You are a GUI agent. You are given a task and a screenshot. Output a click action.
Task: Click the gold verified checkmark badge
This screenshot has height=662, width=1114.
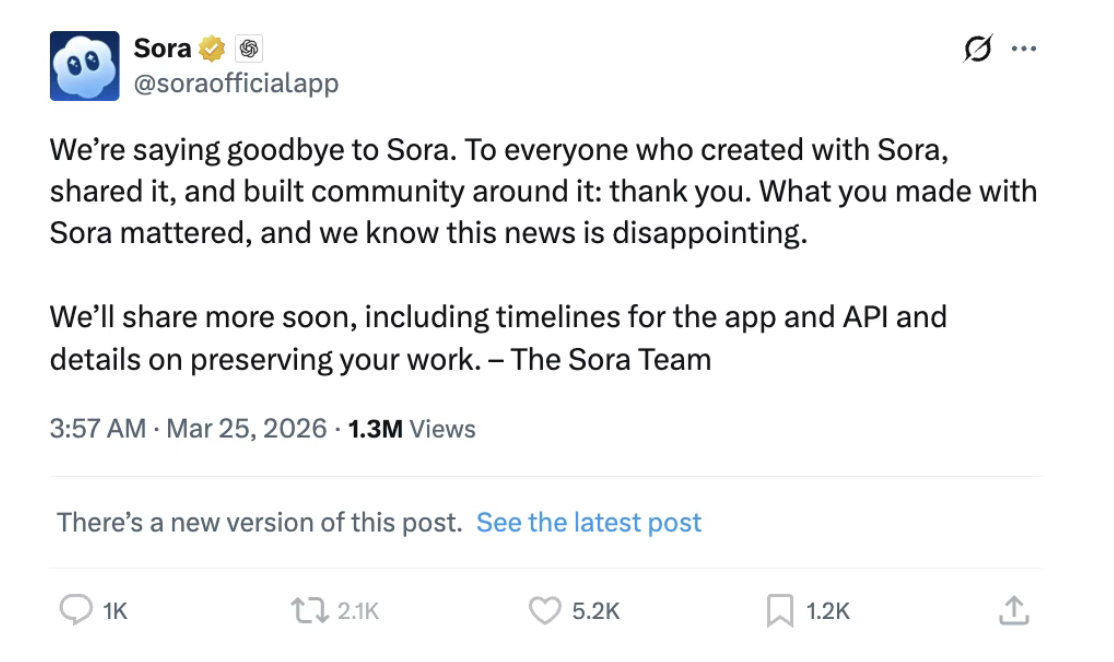click(x=212, y=48)
